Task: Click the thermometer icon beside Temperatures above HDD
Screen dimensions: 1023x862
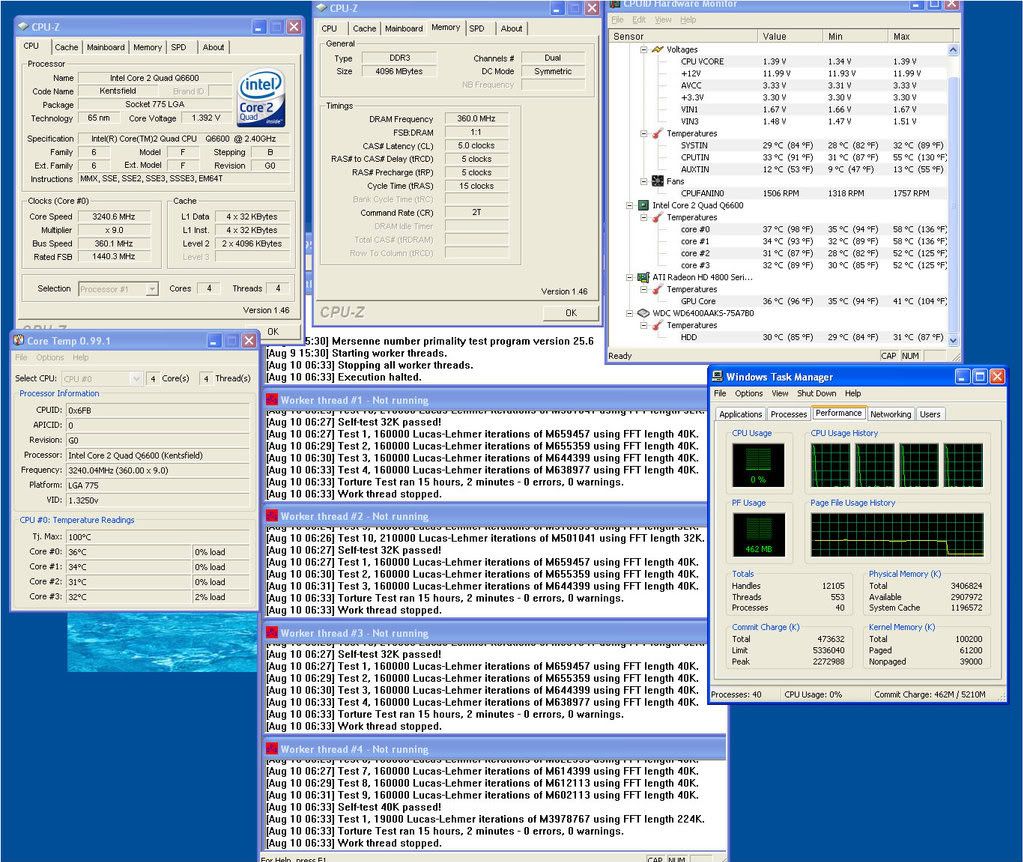Action: click(x=658, y=325)
